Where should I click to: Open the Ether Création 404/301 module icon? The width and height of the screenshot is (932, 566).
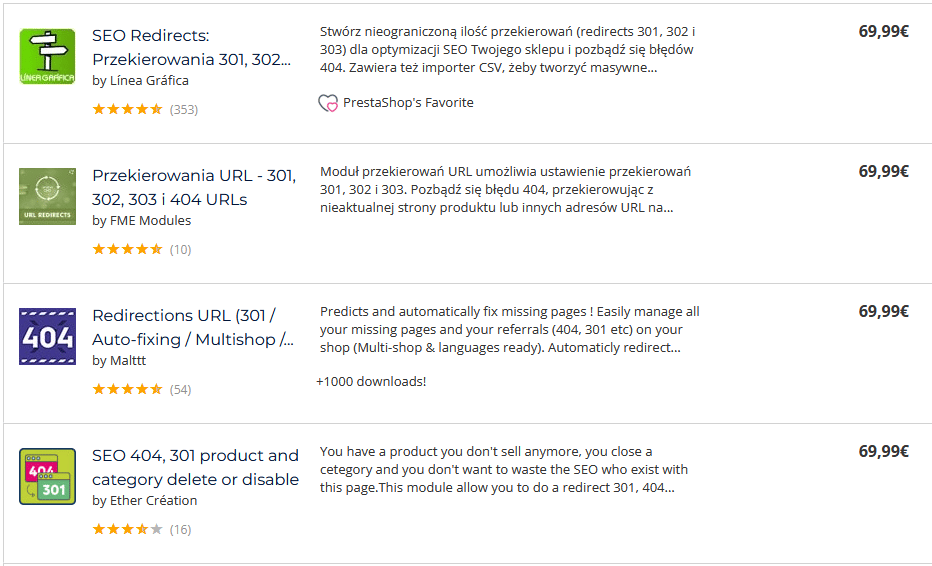[x=48, y=476]
